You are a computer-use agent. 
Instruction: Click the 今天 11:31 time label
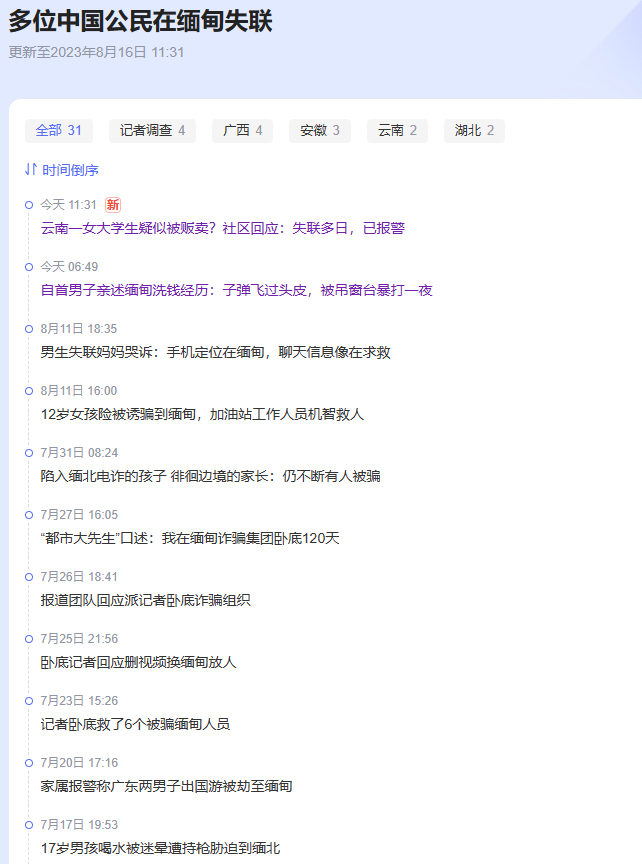click(x=68, y=205)
